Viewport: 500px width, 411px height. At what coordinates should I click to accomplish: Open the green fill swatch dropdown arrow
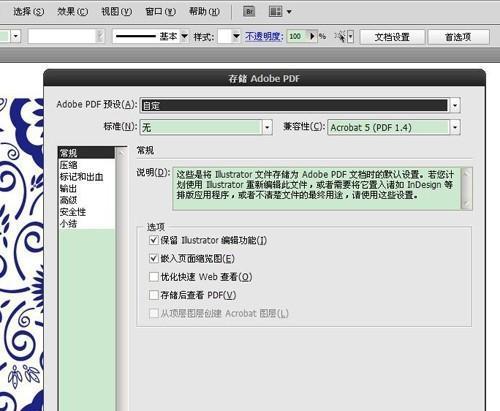[x=16, y=36]
